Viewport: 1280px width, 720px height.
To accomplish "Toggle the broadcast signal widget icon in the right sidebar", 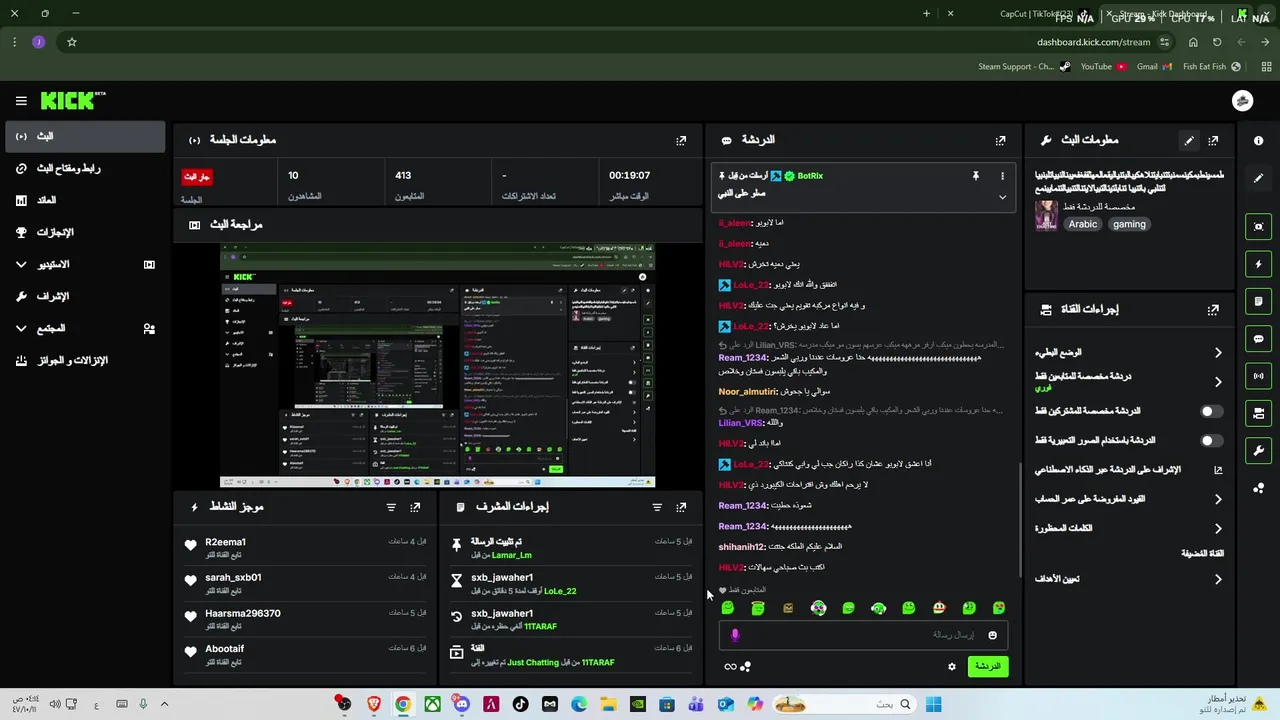I will pyautogui.click(x=1258, y=376).
